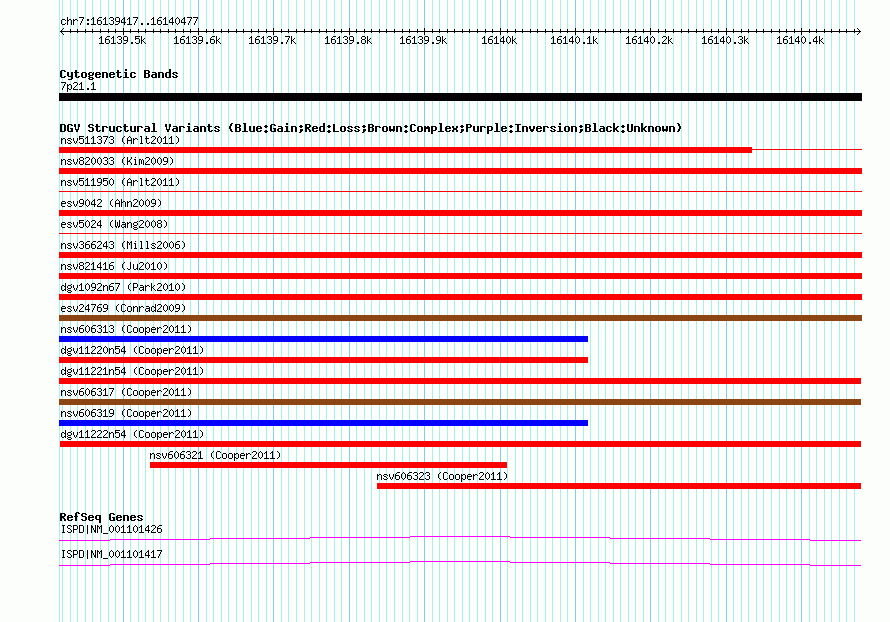Click the 16139.9k ruler tick label
890x622 pixels.
point(423,40)
